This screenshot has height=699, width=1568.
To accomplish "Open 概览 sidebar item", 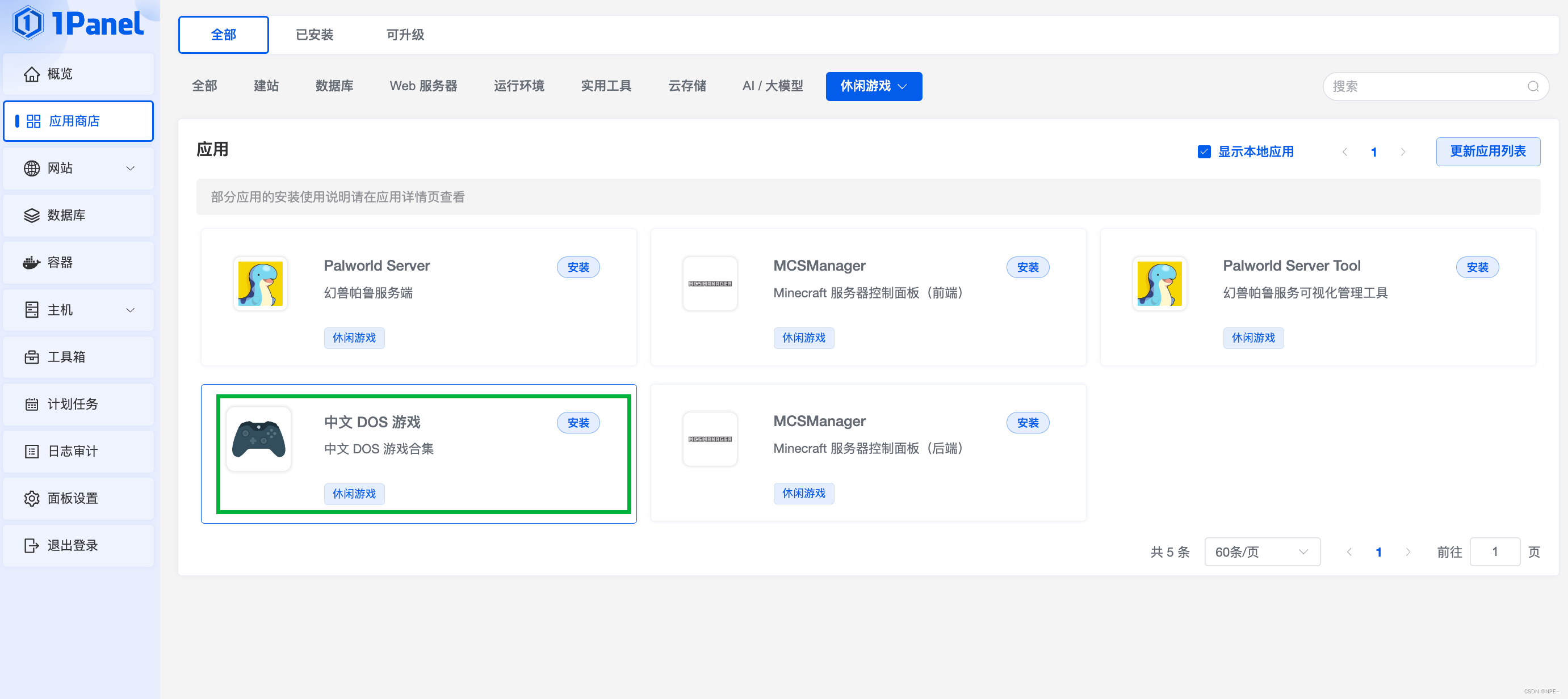I will (78, 74).
